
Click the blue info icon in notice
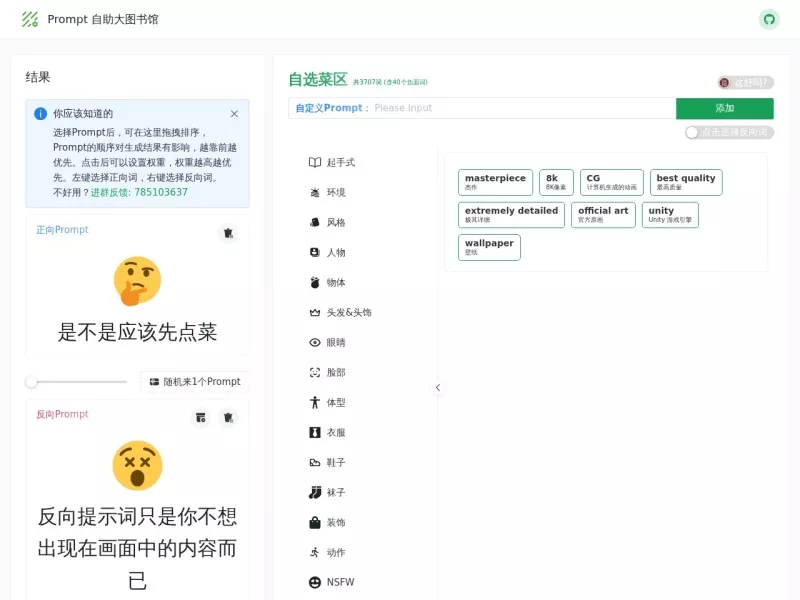click(40, 114)
